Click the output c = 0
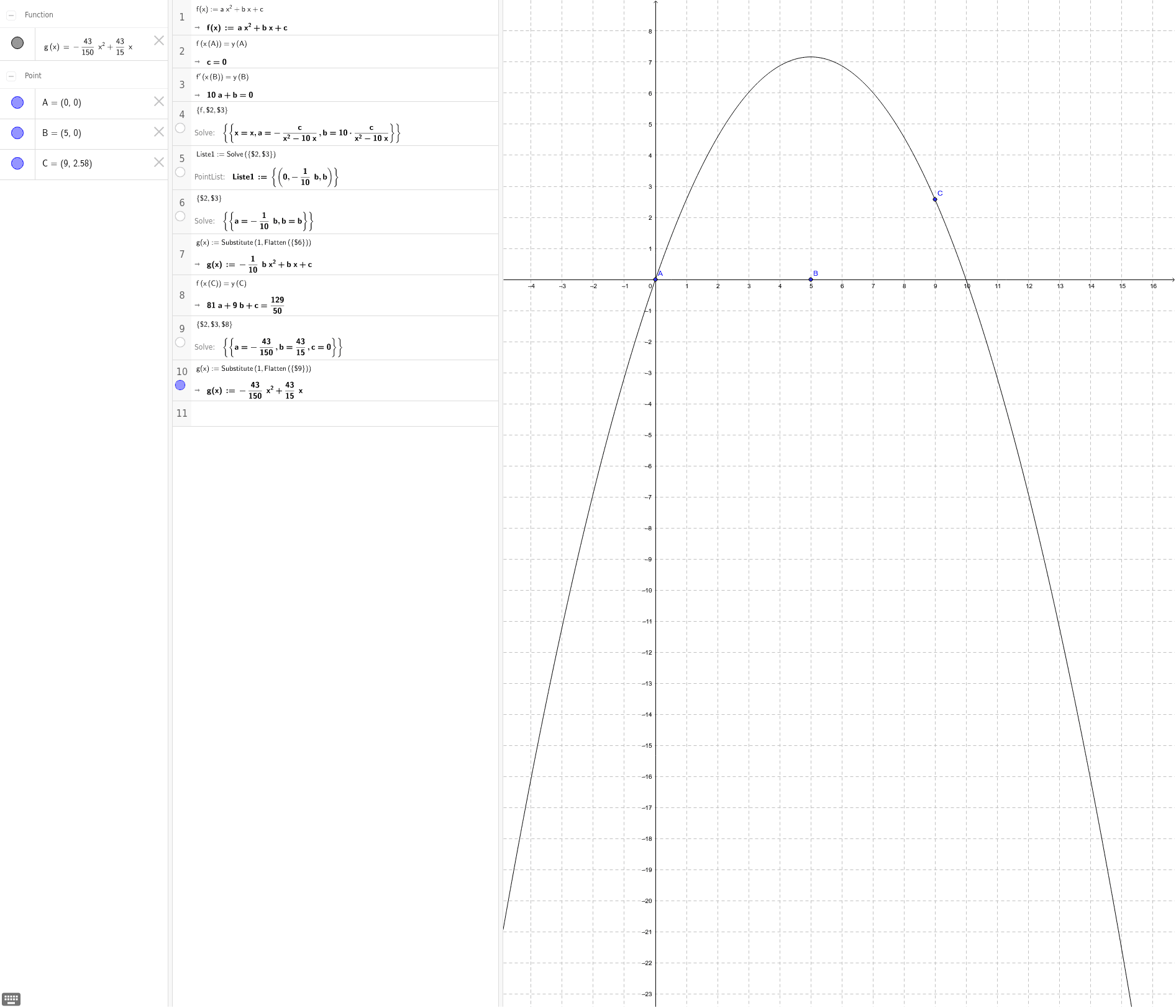The image size is (1176, 1008). (x=217, y=62)
